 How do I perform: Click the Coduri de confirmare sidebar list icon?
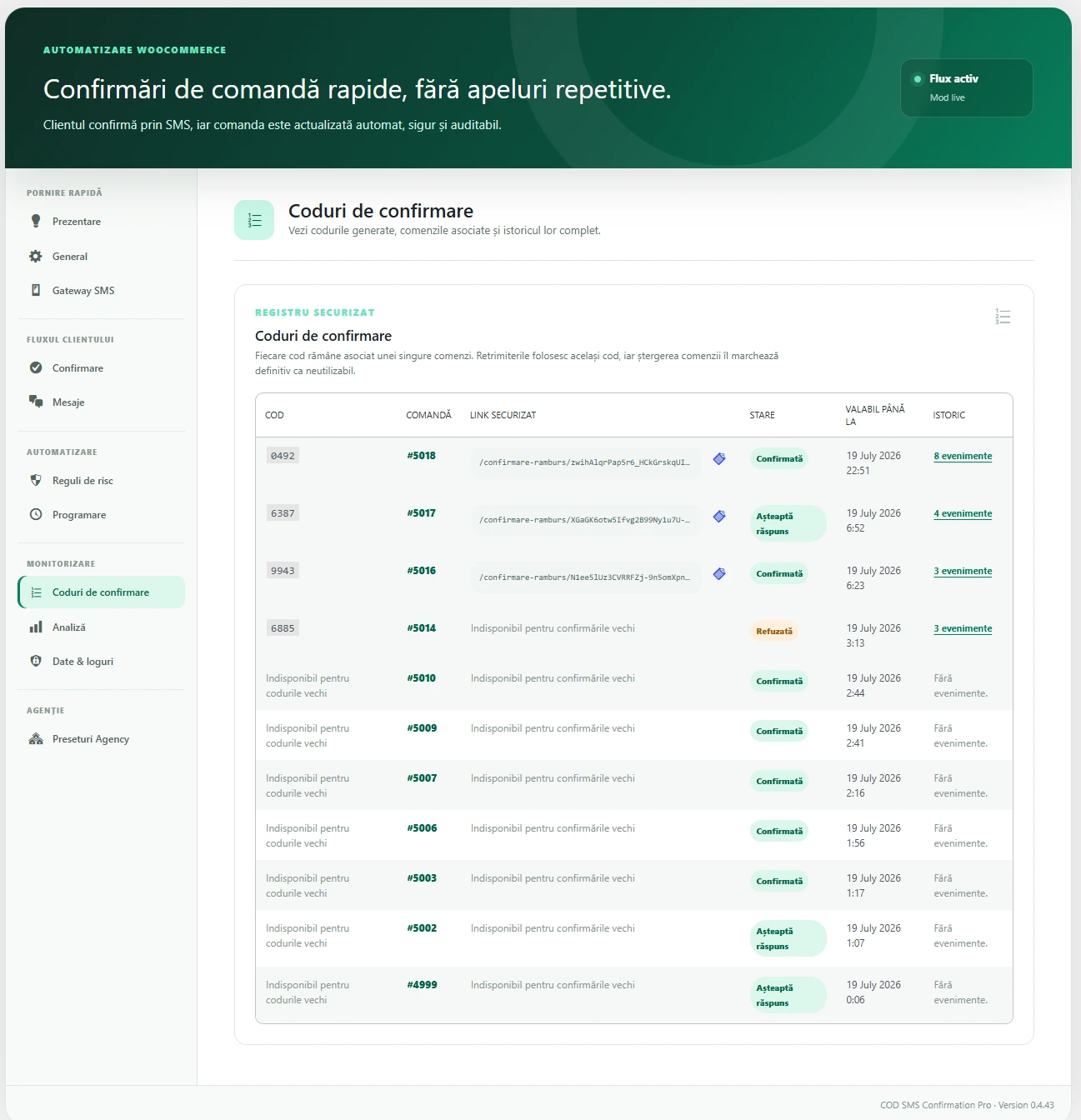click(37, 592)
